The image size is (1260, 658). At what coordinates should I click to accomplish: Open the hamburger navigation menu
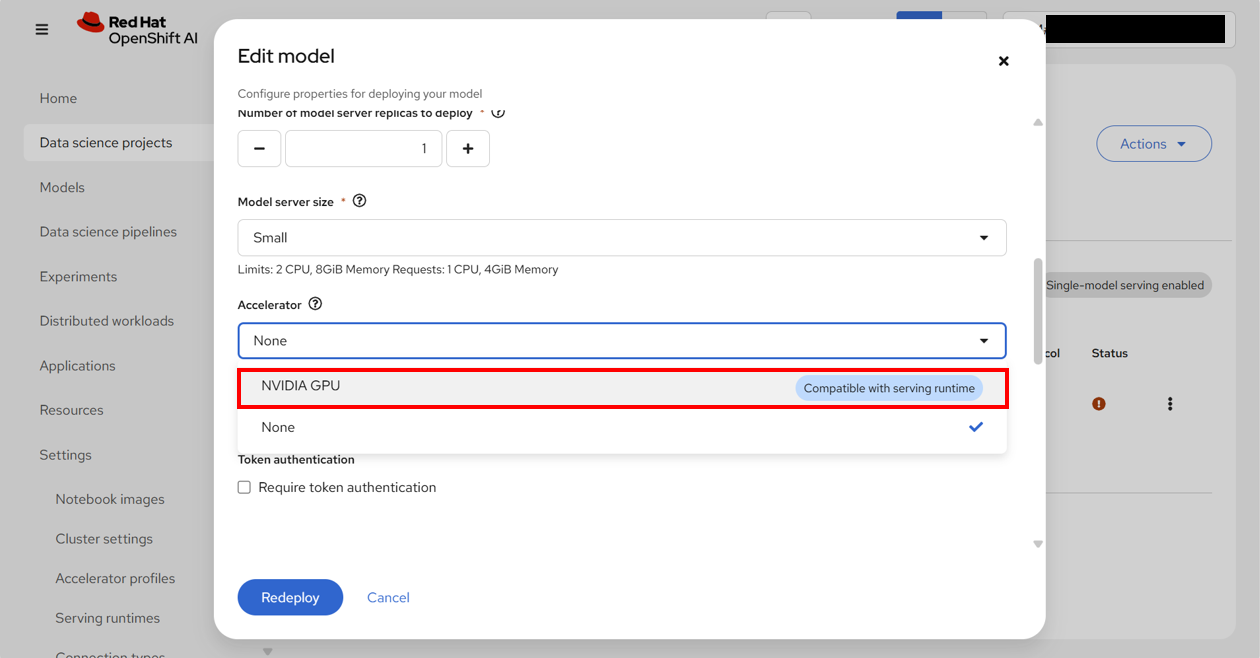[x=42, y=30]
